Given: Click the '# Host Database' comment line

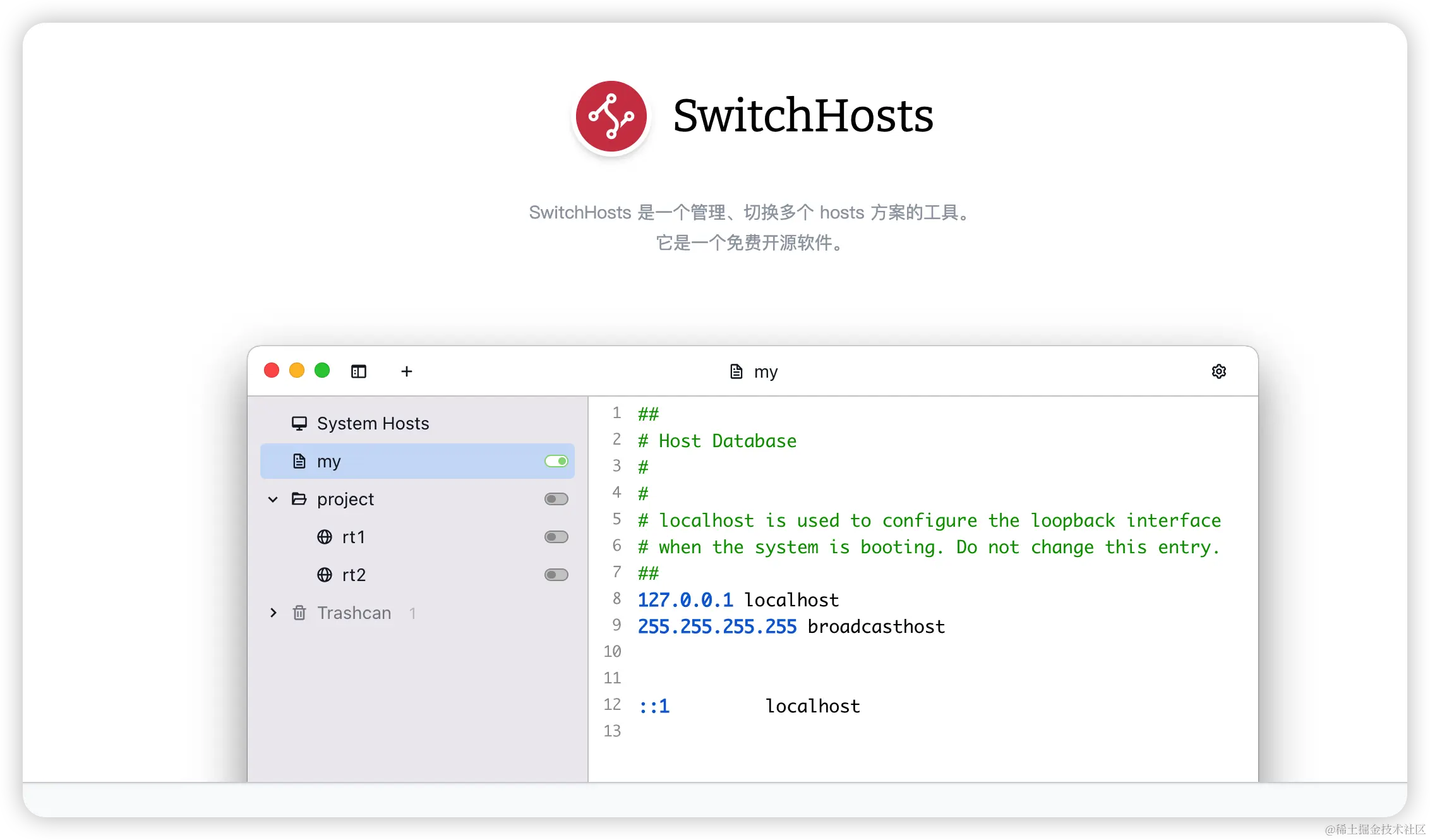Looking at the screenshot, I should [x=717, y=441].
